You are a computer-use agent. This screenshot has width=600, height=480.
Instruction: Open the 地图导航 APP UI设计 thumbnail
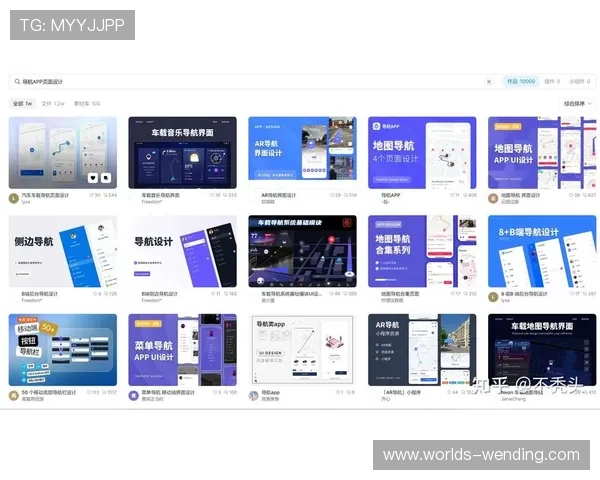542,152
